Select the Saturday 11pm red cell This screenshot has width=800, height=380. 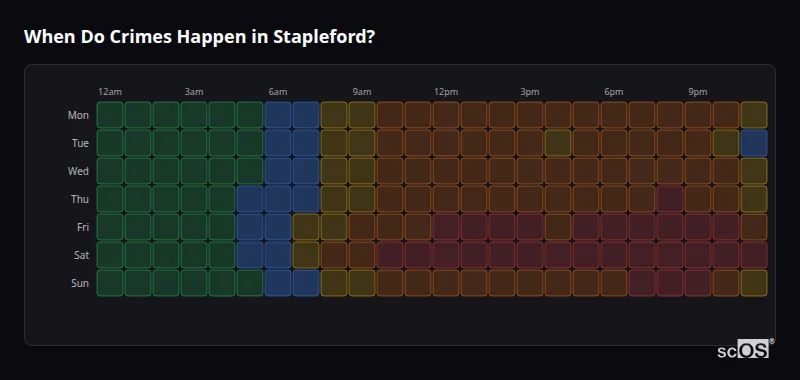tap(754, 255)
